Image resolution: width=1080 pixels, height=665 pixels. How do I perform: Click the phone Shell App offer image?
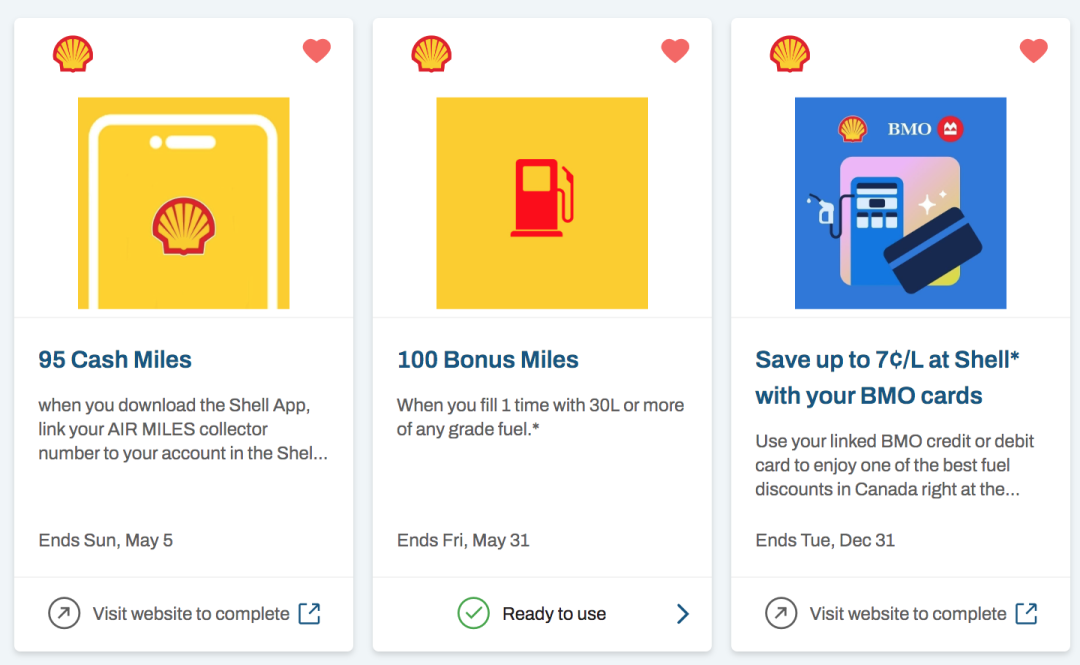click(x=184, y=203)
